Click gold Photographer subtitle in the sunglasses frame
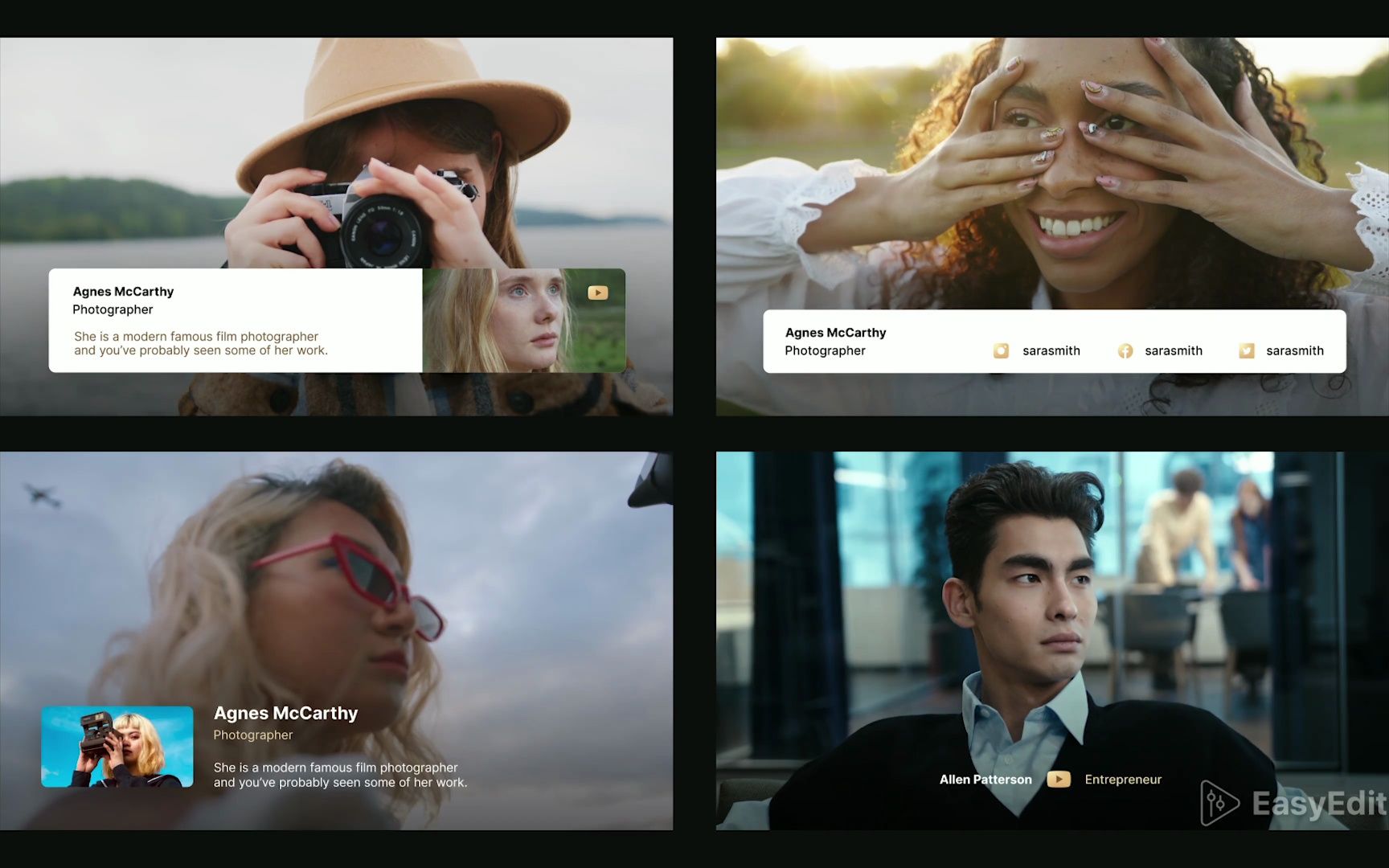The image size is (1389, 868). [253, 735]
